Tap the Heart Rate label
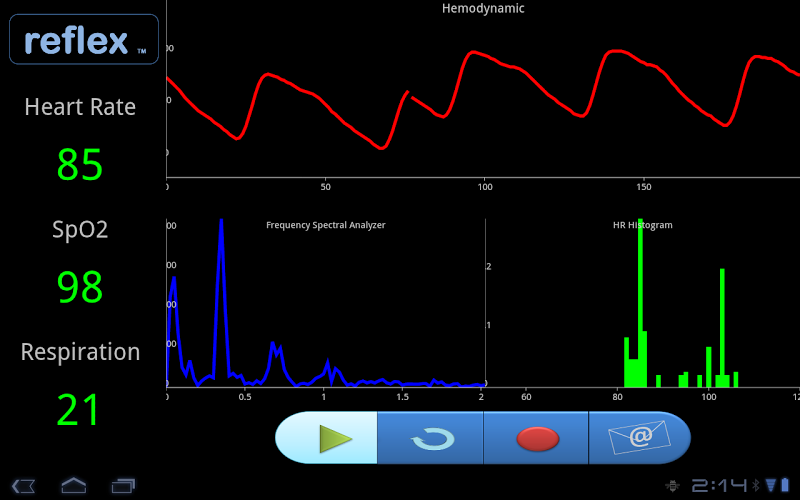The image size is (800, 500). point(80,107)
